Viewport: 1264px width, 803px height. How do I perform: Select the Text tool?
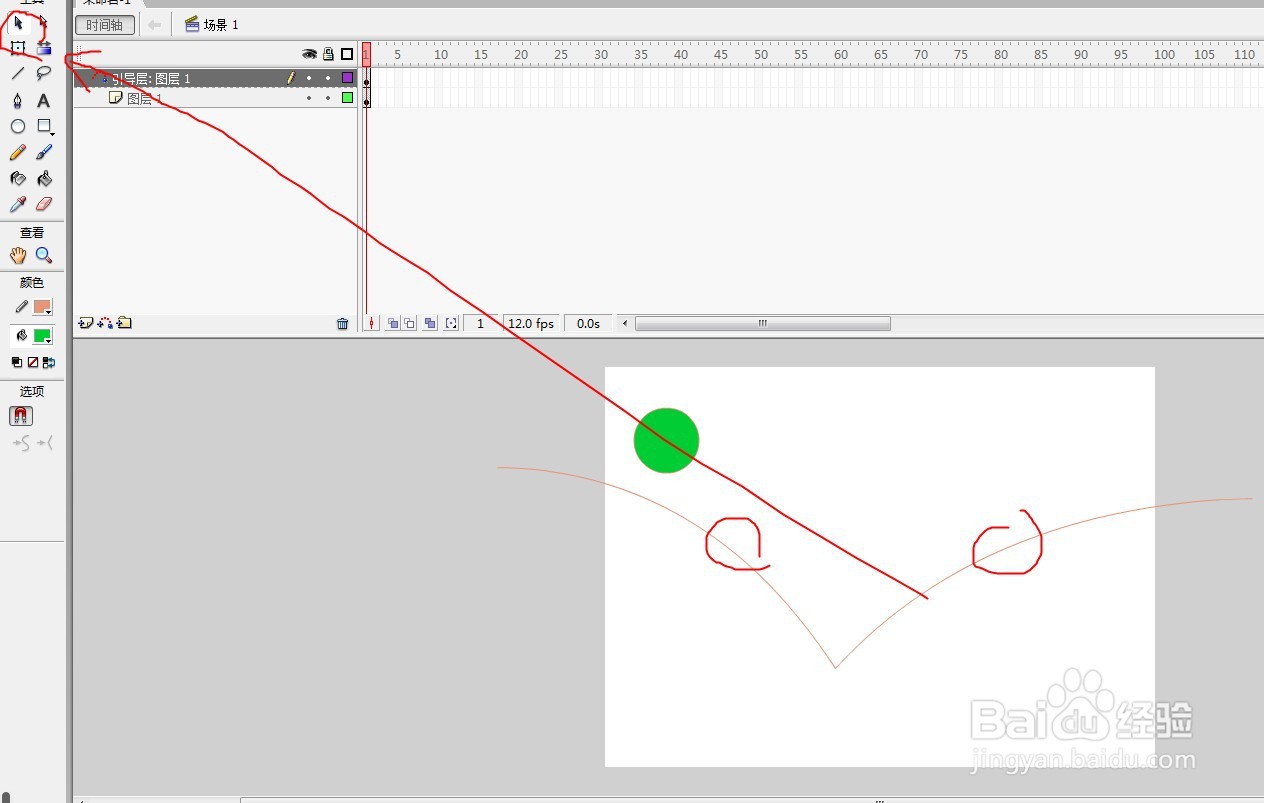click(43, 100)
